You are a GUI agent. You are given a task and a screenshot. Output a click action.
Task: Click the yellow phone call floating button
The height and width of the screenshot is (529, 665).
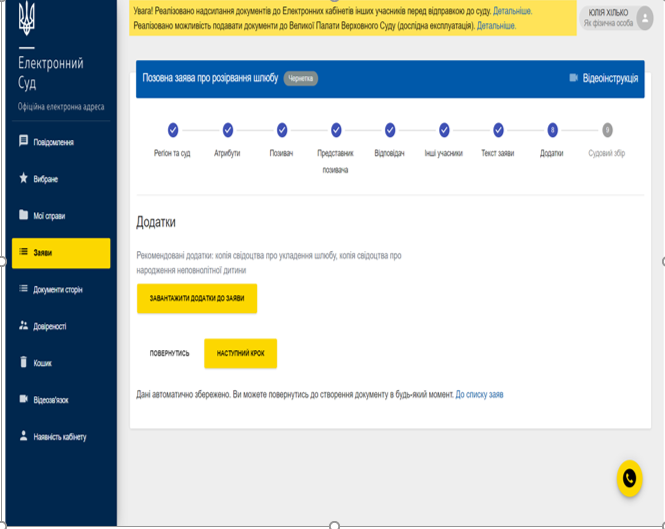click(x=629, y=479)
